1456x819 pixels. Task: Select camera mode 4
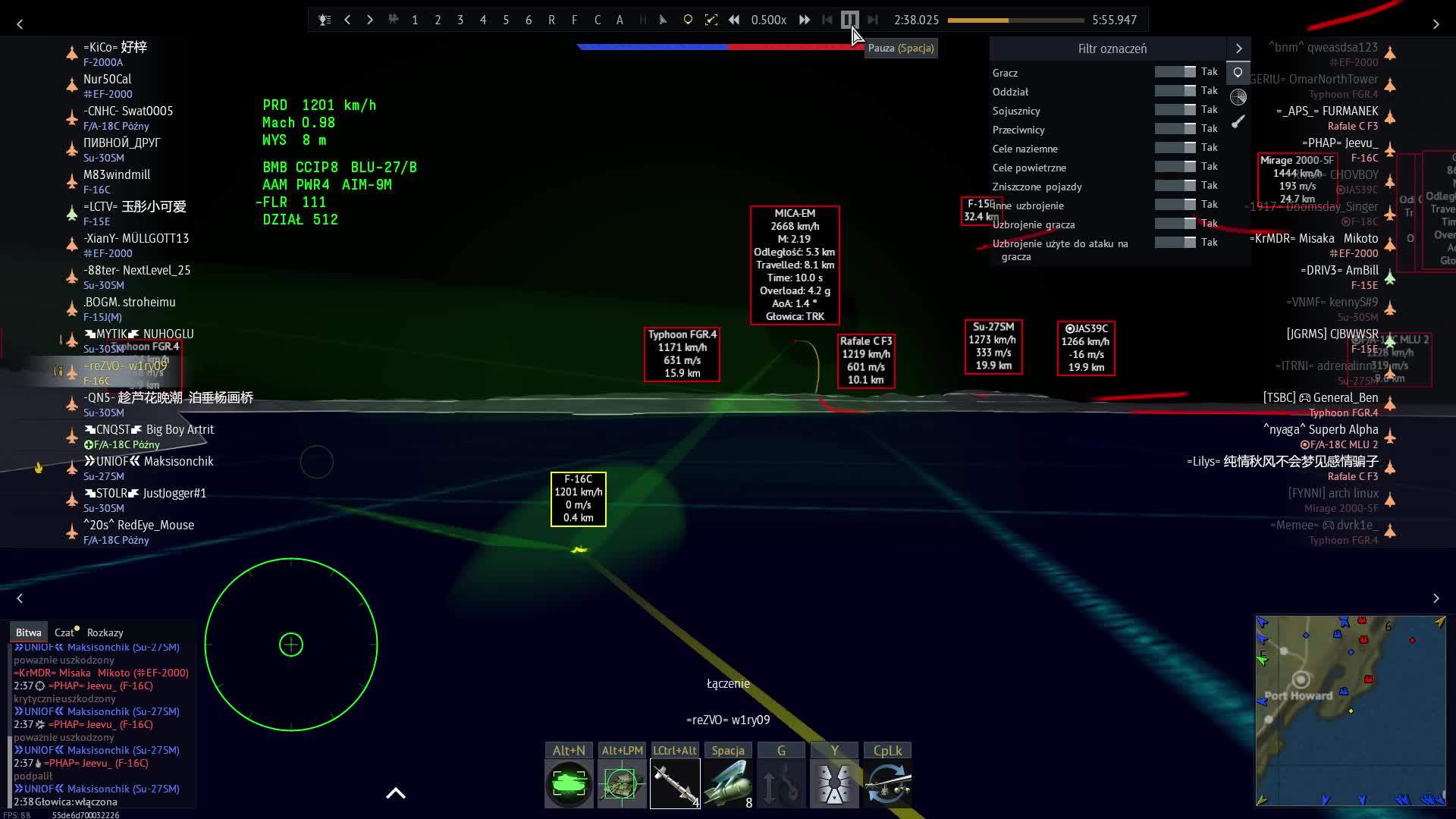pos(483,20)
